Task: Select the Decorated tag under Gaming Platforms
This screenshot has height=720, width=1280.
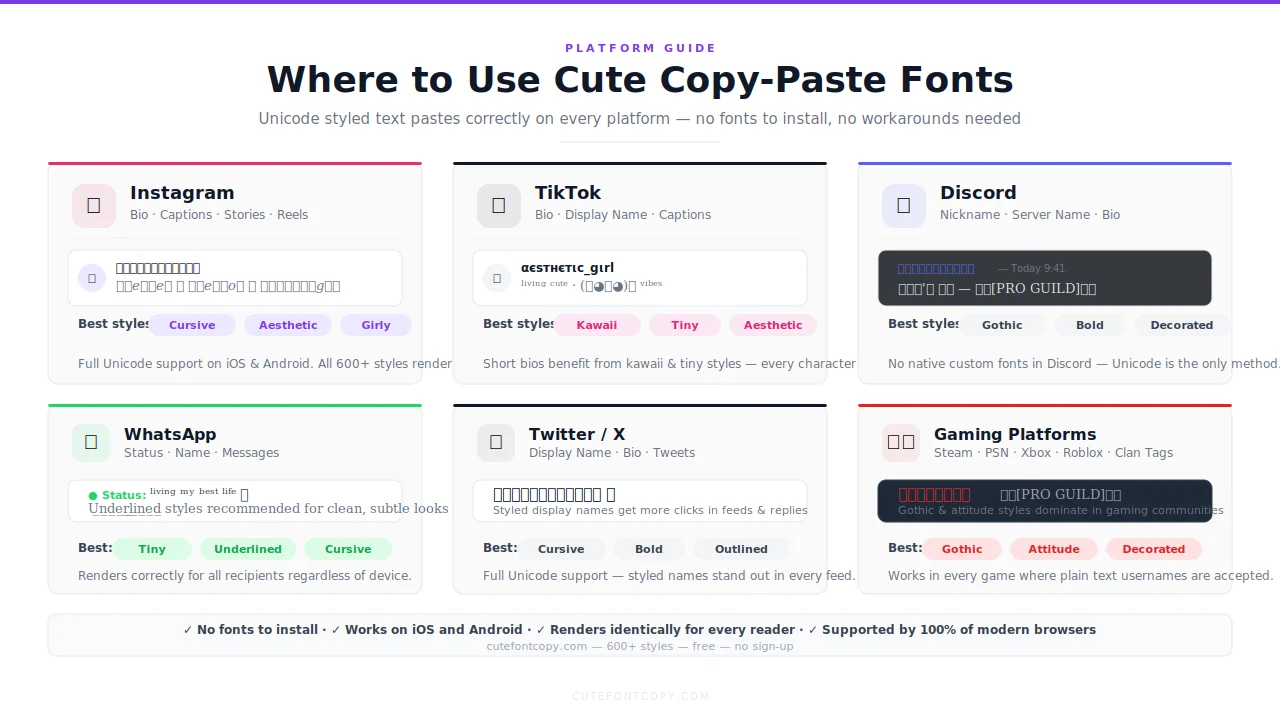Action: pyautogui.click(x=1153, y=549)
